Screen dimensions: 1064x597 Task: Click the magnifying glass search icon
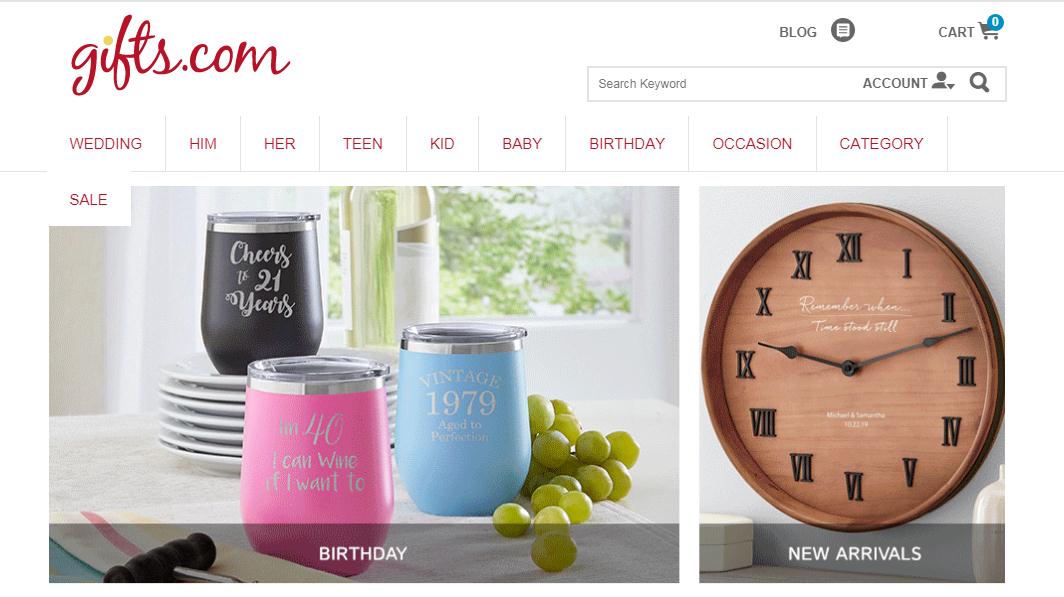[x=979, y=83]
